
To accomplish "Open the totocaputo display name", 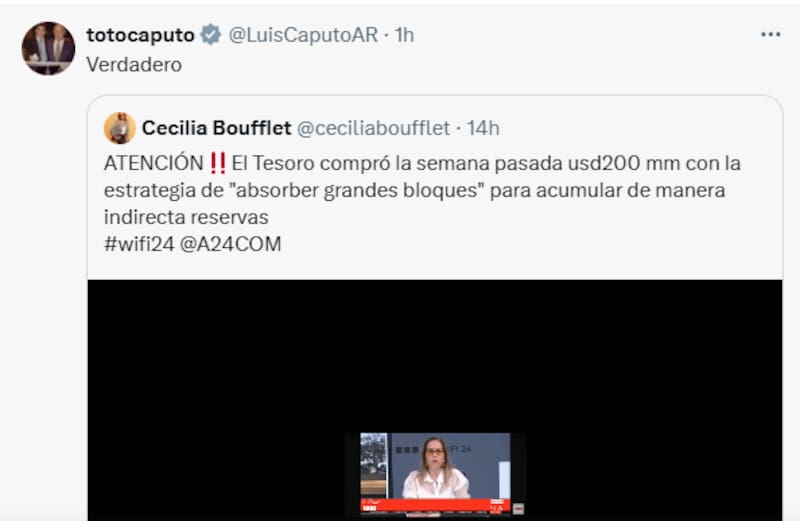I will (140, 35).
